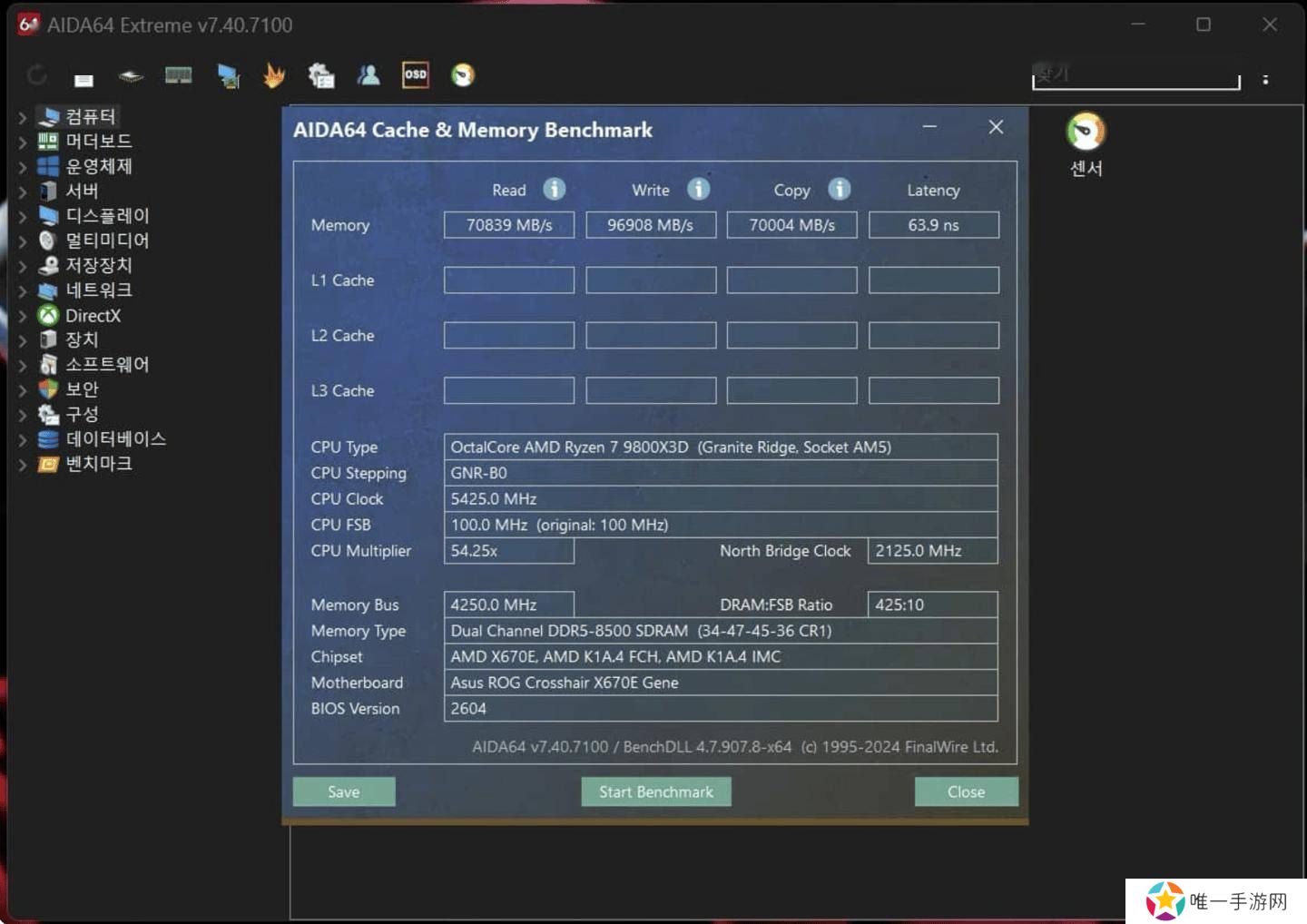Click the memory module toolbar icon
Image resolution: width=1307 pixels, height=924 pixels.
point(178,75)
